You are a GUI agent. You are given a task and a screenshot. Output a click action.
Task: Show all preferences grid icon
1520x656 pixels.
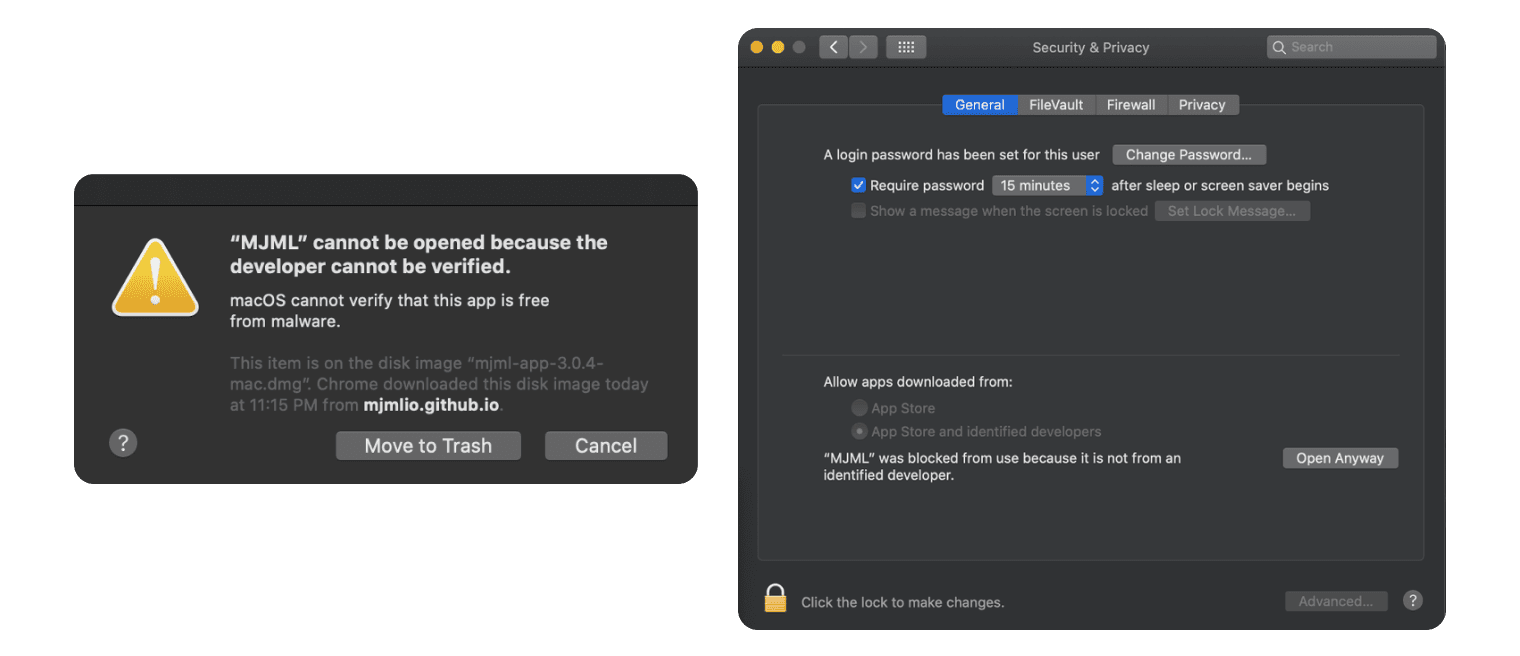906,47
